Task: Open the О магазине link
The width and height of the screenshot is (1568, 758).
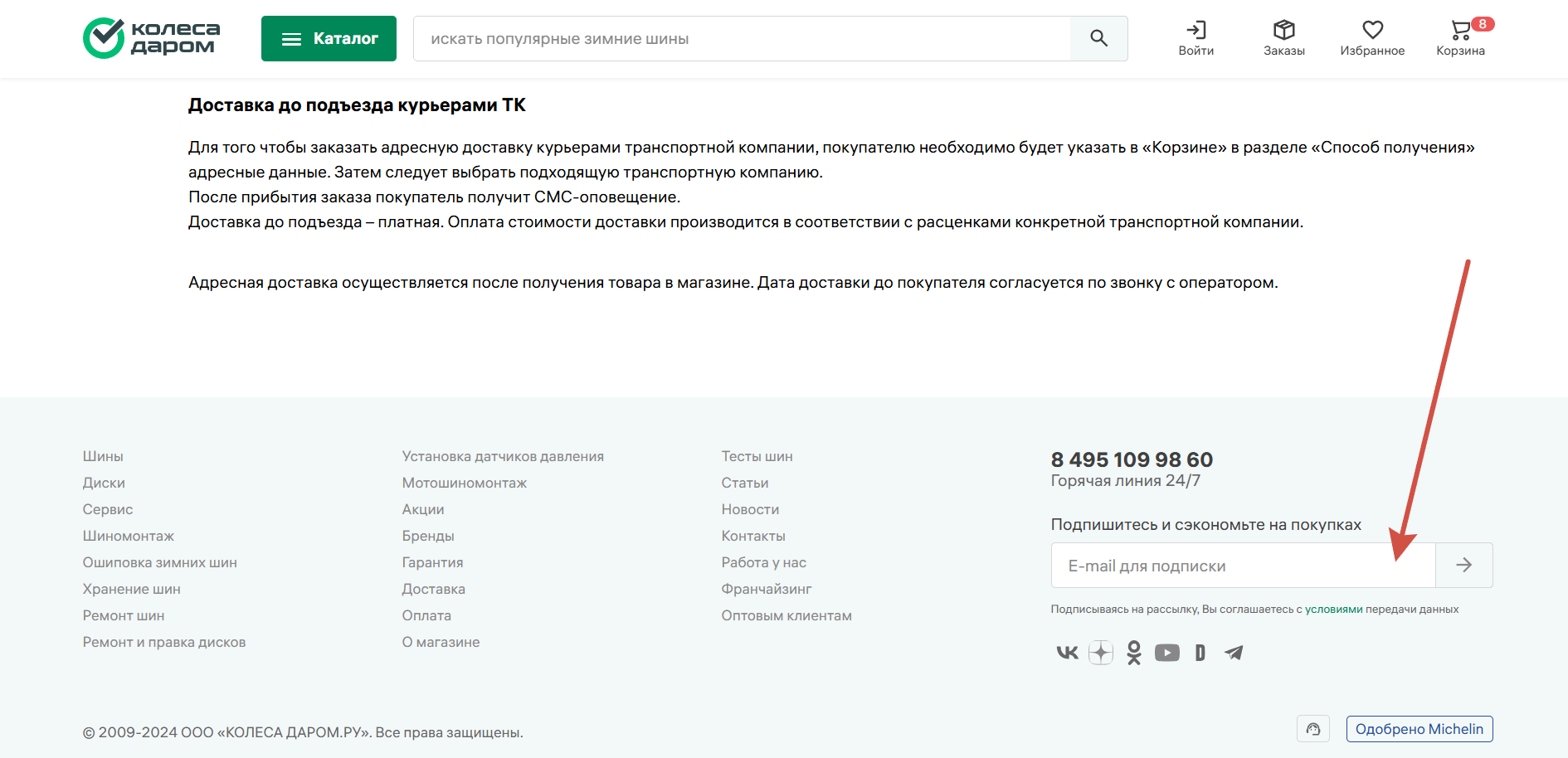Action: pos(441,642)
